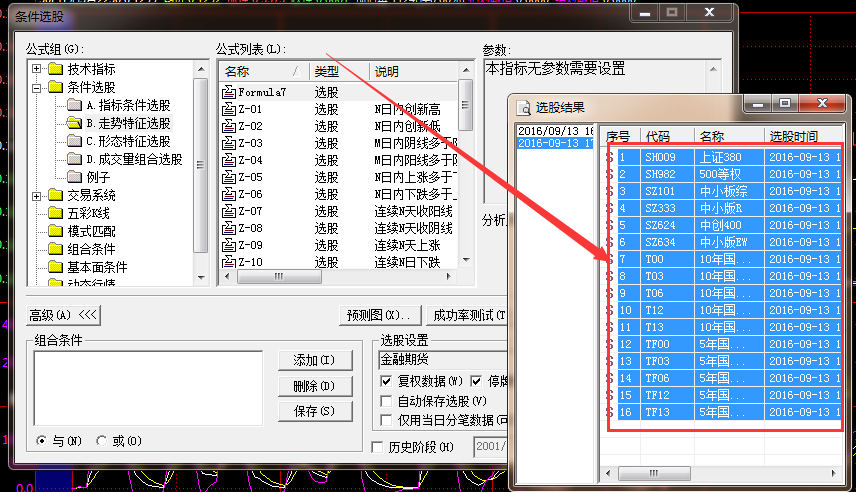Select the A.指标条件选股 folder

coord(74,105)
